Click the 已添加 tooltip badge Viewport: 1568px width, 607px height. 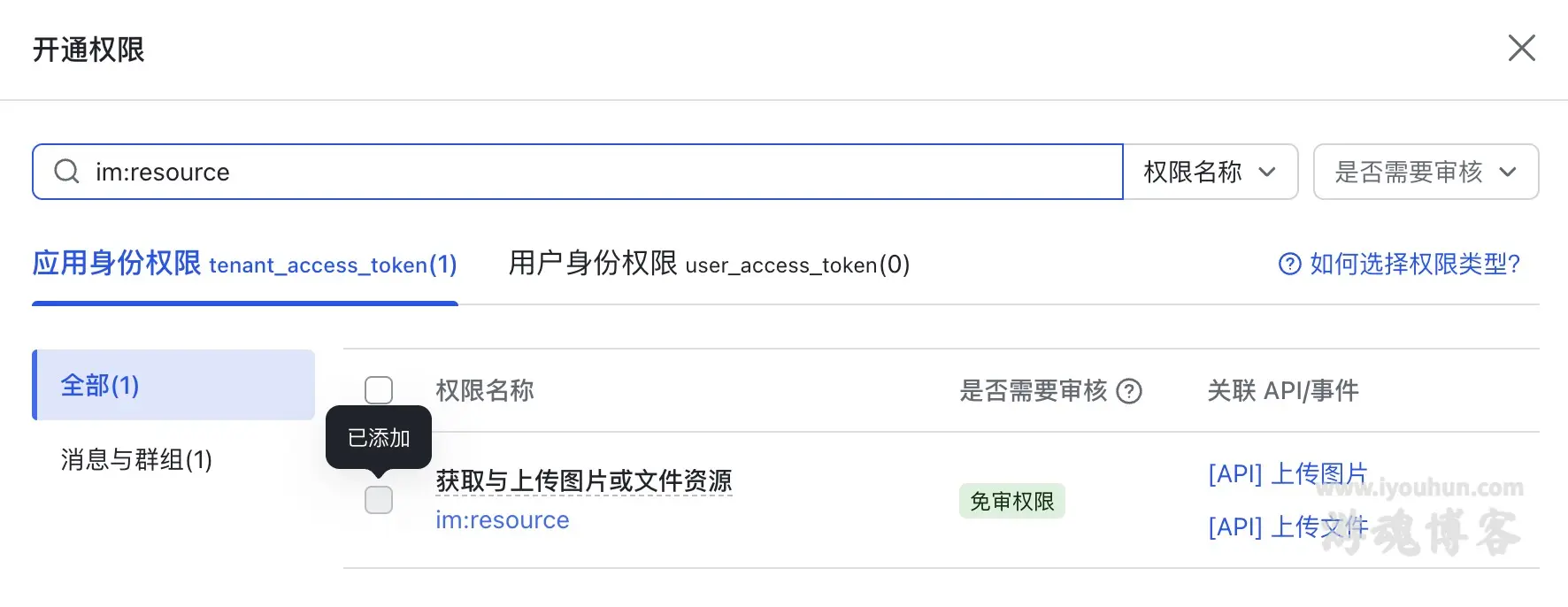378,436
